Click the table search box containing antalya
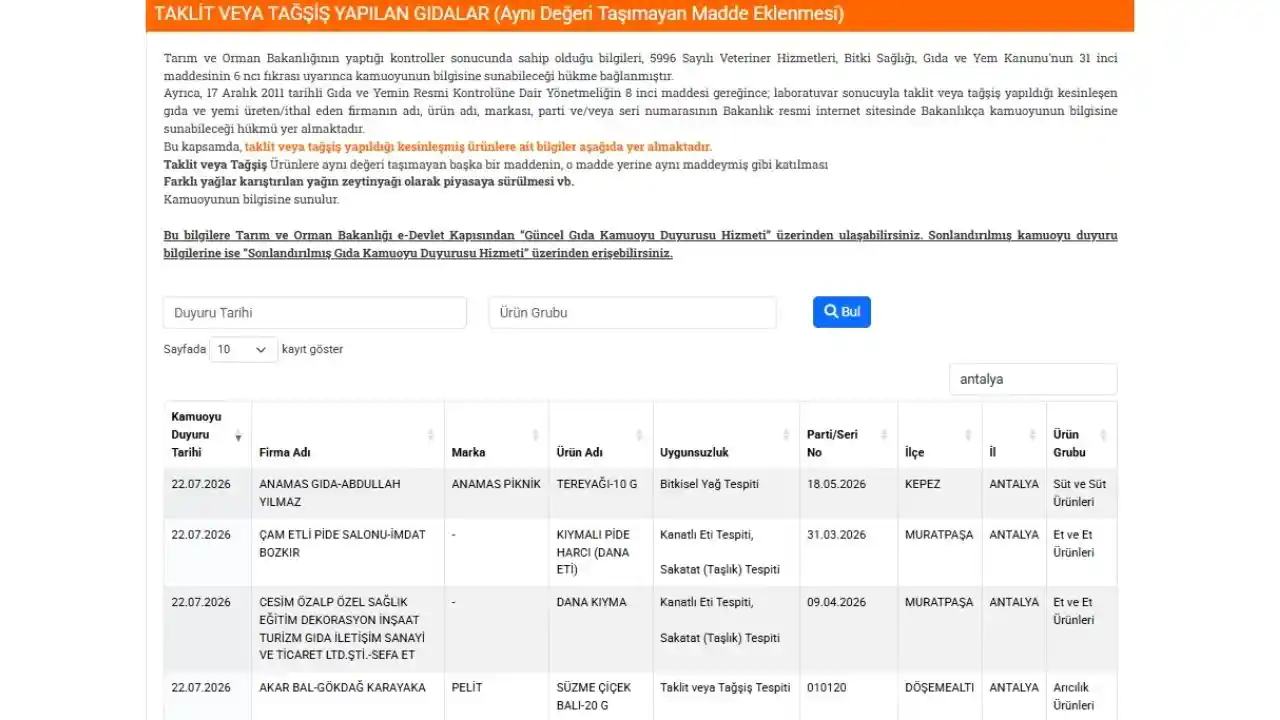Image resolution: width=1280 pixels, height=720 pixels. tap(1033, 379)
